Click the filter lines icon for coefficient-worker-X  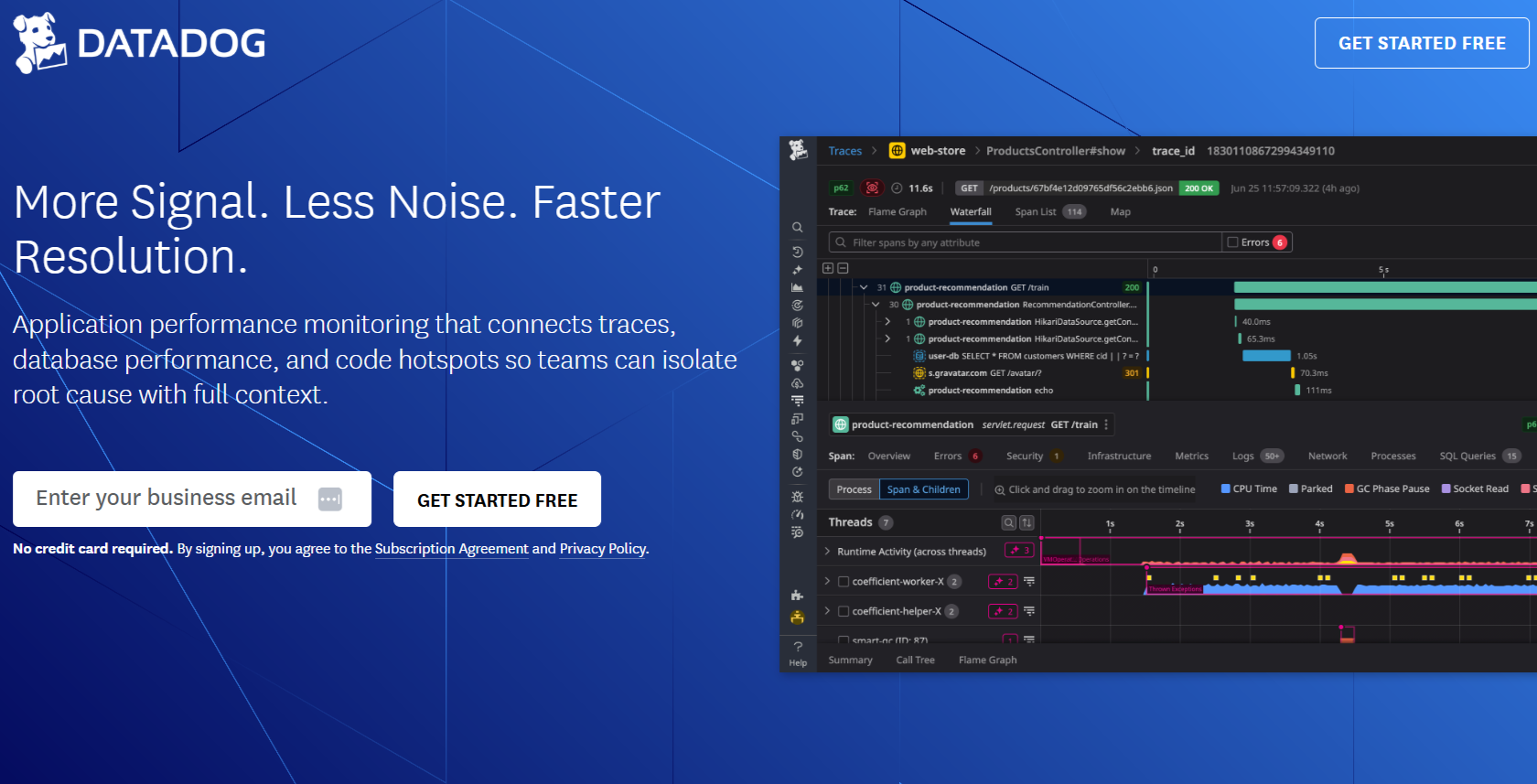[1029, 582]
